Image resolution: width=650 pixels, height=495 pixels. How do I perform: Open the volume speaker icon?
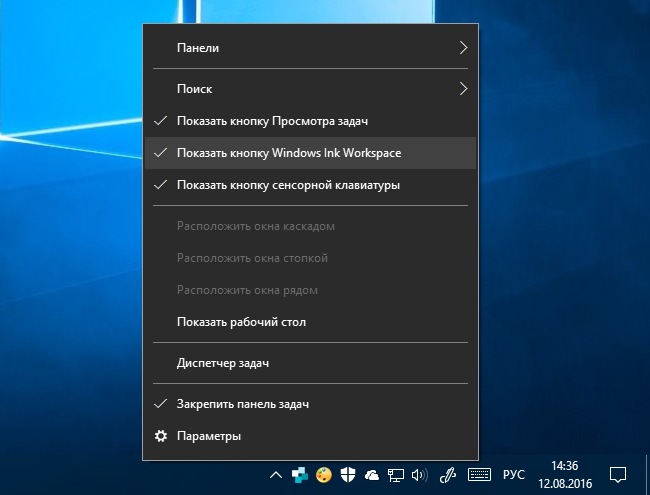[x=420, y=475]
